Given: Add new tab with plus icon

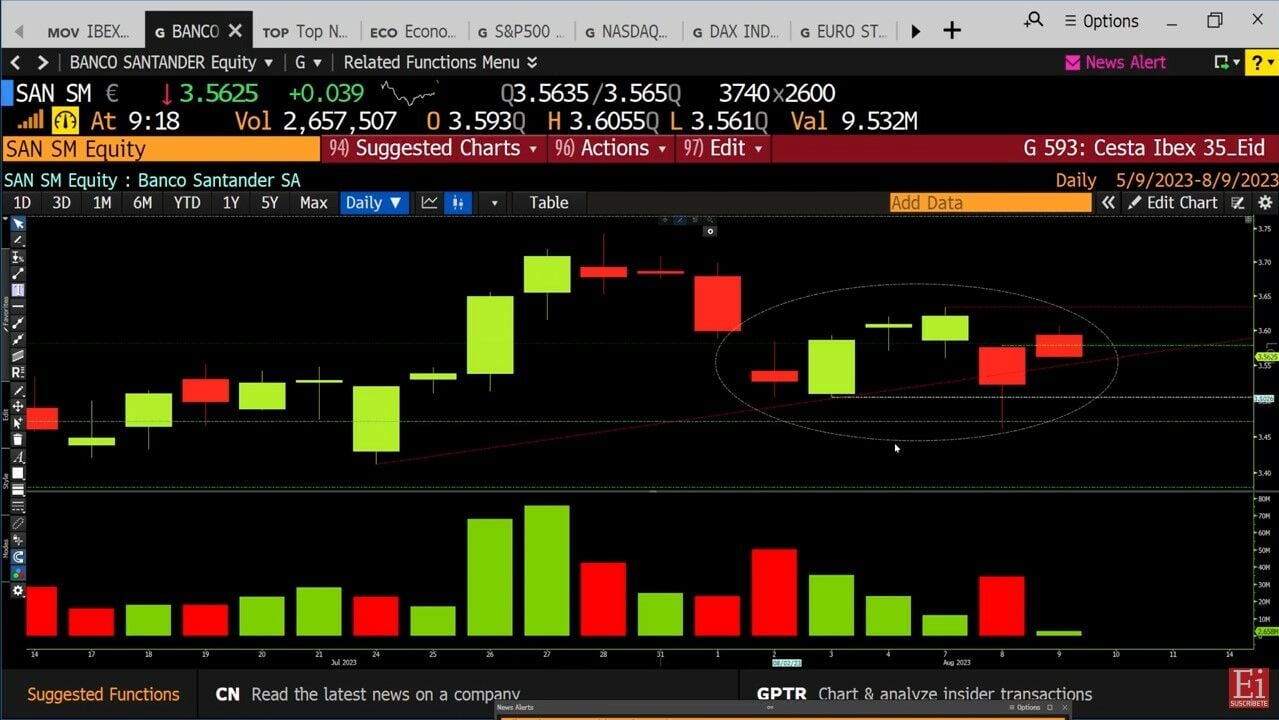Looking at the screenshot, I should click(x=952, y=31).
